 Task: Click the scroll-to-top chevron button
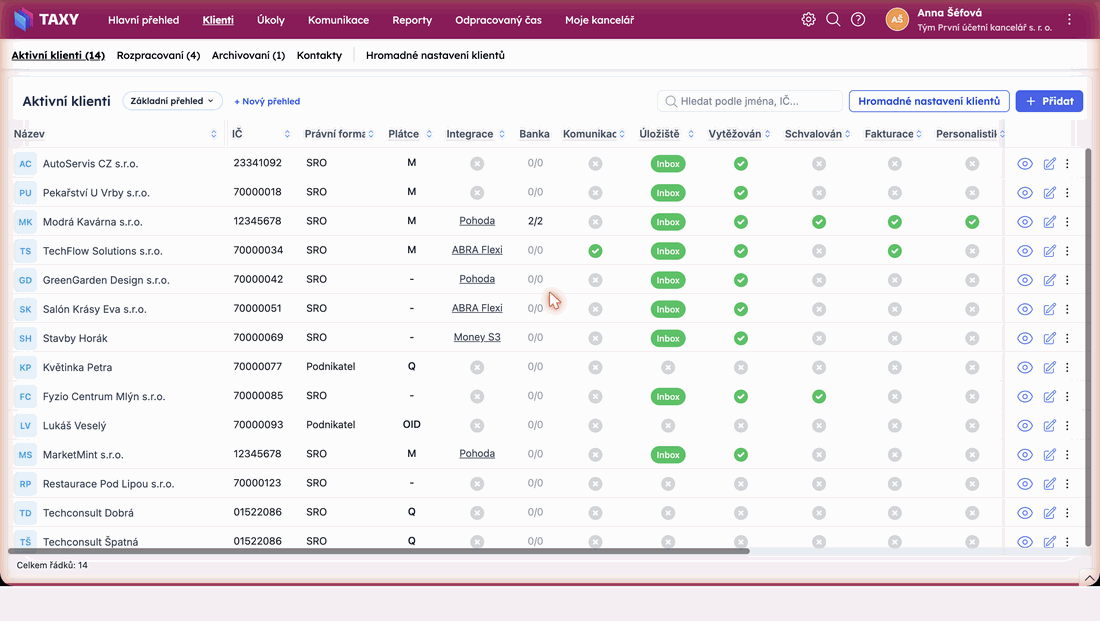pos(1089,578)
